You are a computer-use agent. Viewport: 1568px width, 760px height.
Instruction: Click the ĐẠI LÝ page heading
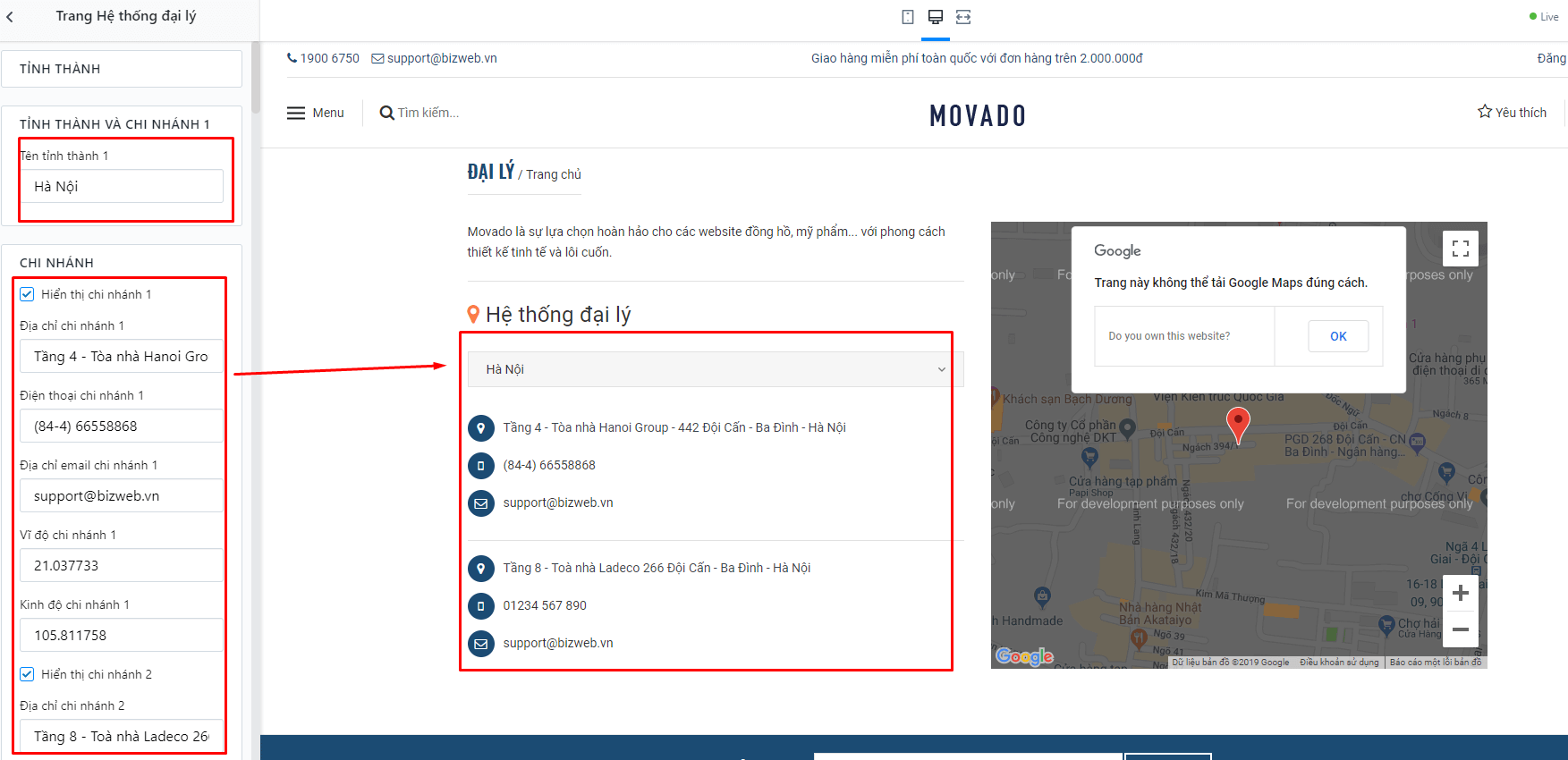(491, 172)
